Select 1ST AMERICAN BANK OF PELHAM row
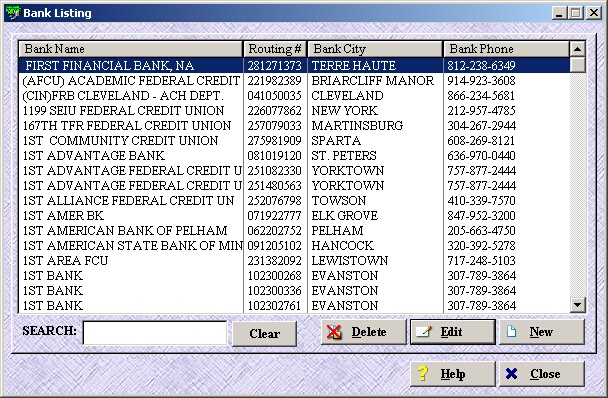Screen dimensions: 608x398 (x=294, y=230)
